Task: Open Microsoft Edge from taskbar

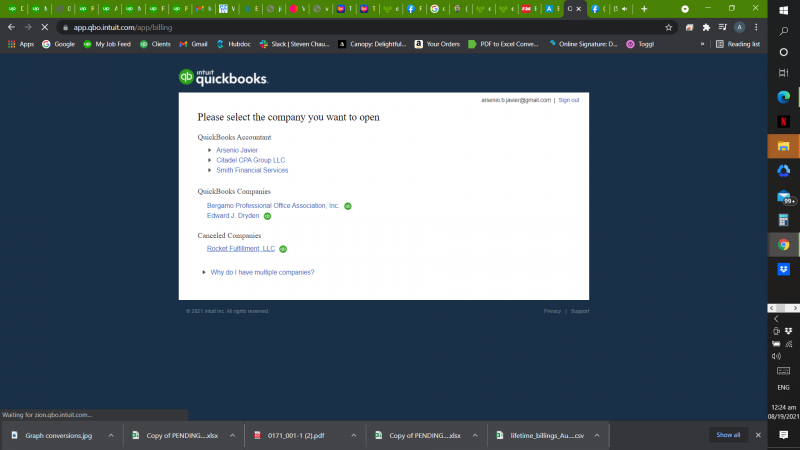Action: coord(784,97)
